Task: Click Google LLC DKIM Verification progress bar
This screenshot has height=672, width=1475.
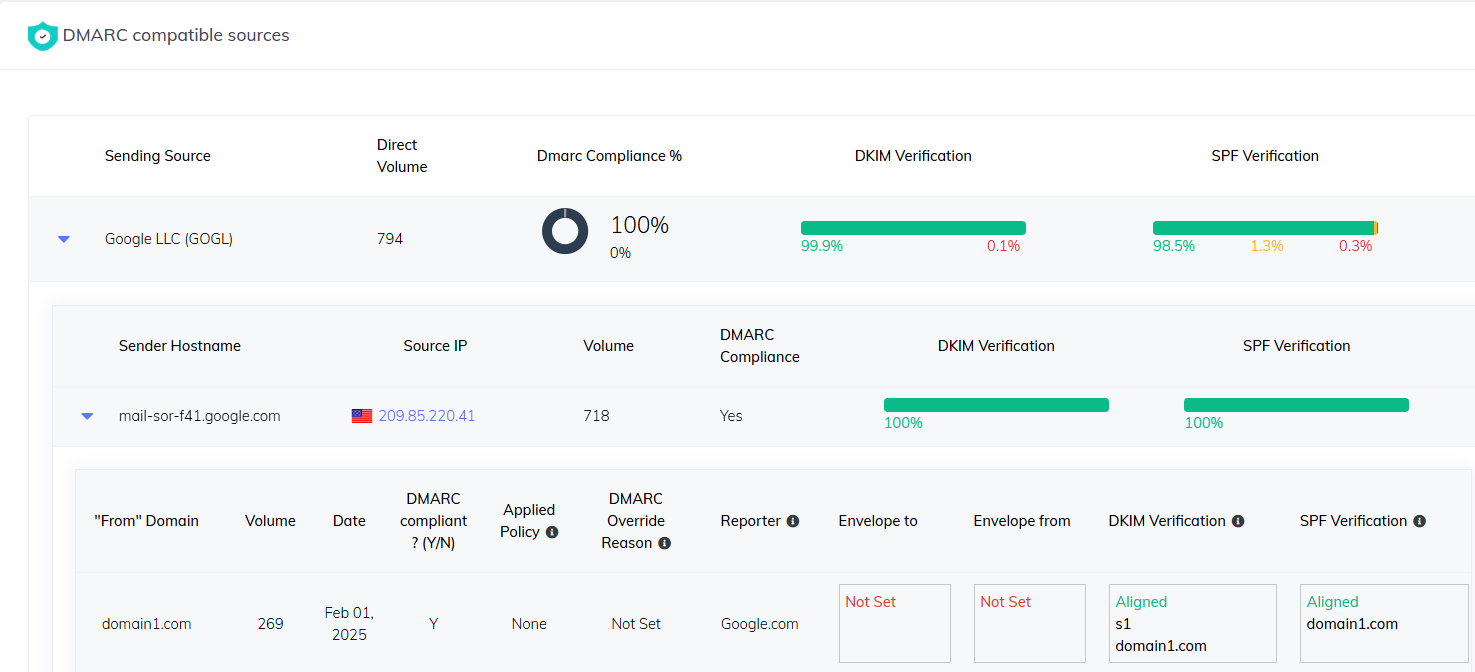Action: (913, 228)
